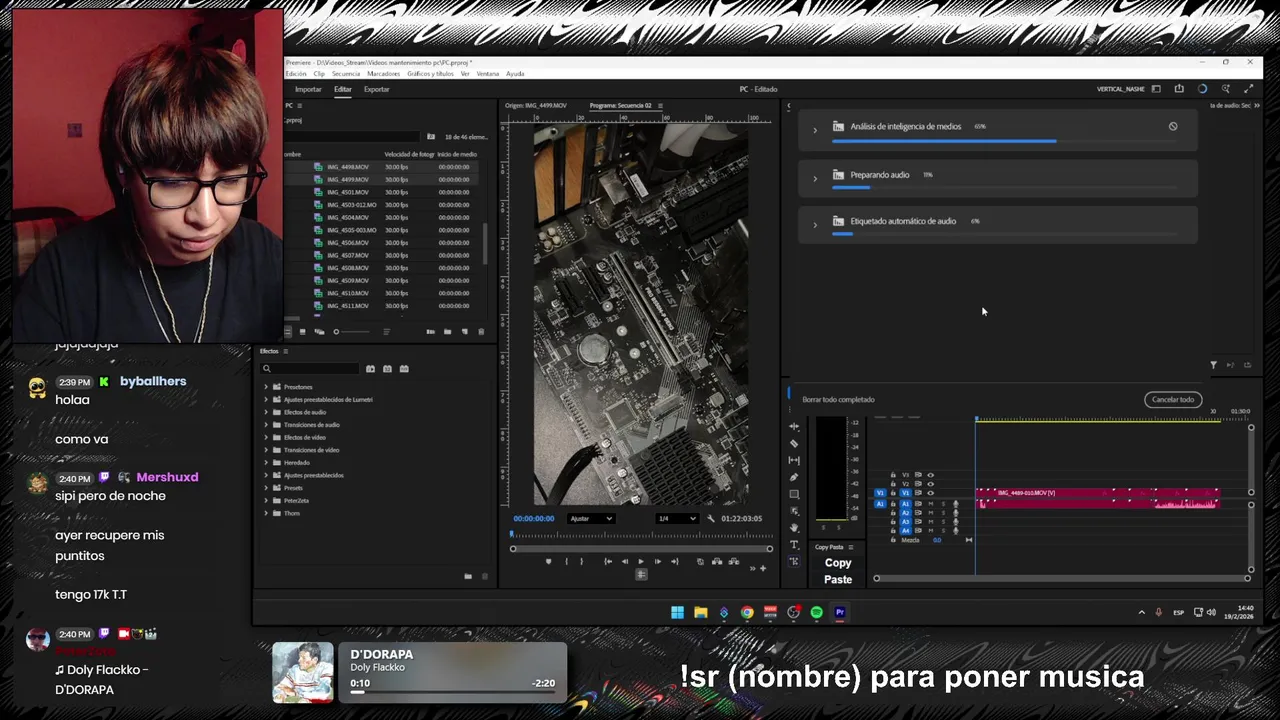
Task: Click 32-bit color filter in Effects panel
Action: pyautogui.click(x=387, y=369)
